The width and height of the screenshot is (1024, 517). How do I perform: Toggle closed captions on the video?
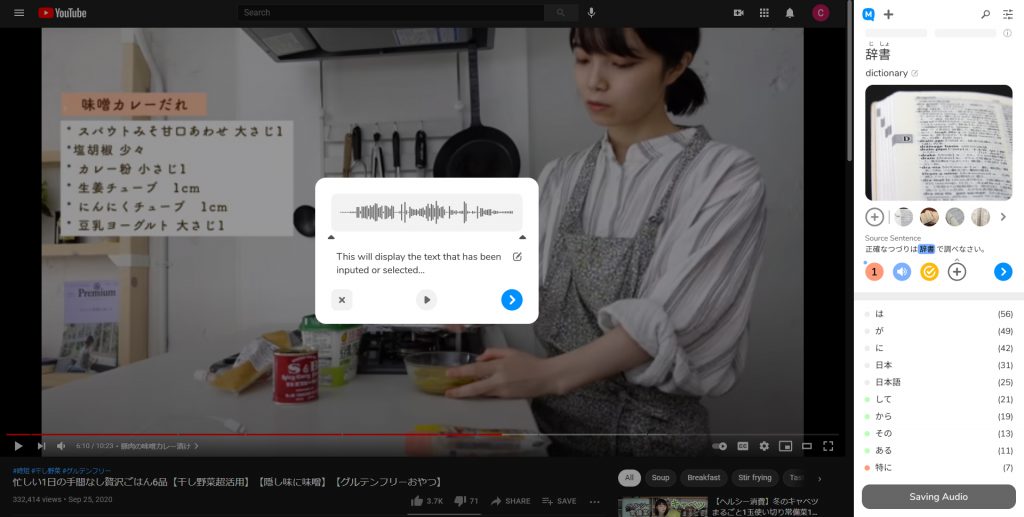743,446
